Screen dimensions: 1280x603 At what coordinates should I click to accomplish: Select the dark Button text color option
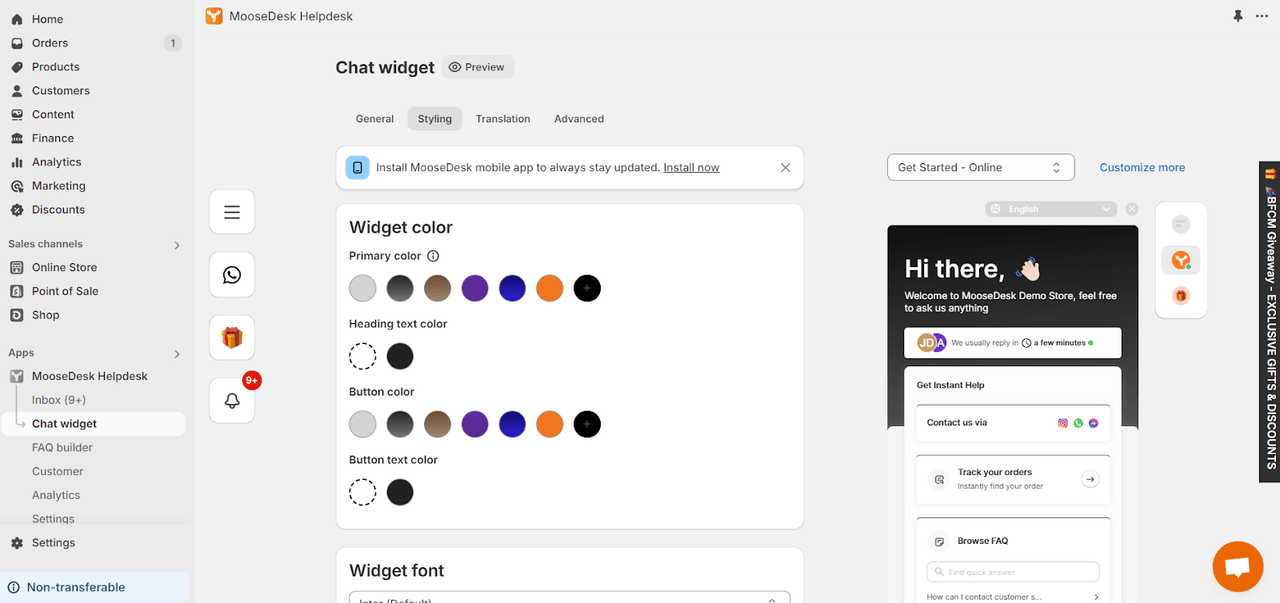pos(400,492)
